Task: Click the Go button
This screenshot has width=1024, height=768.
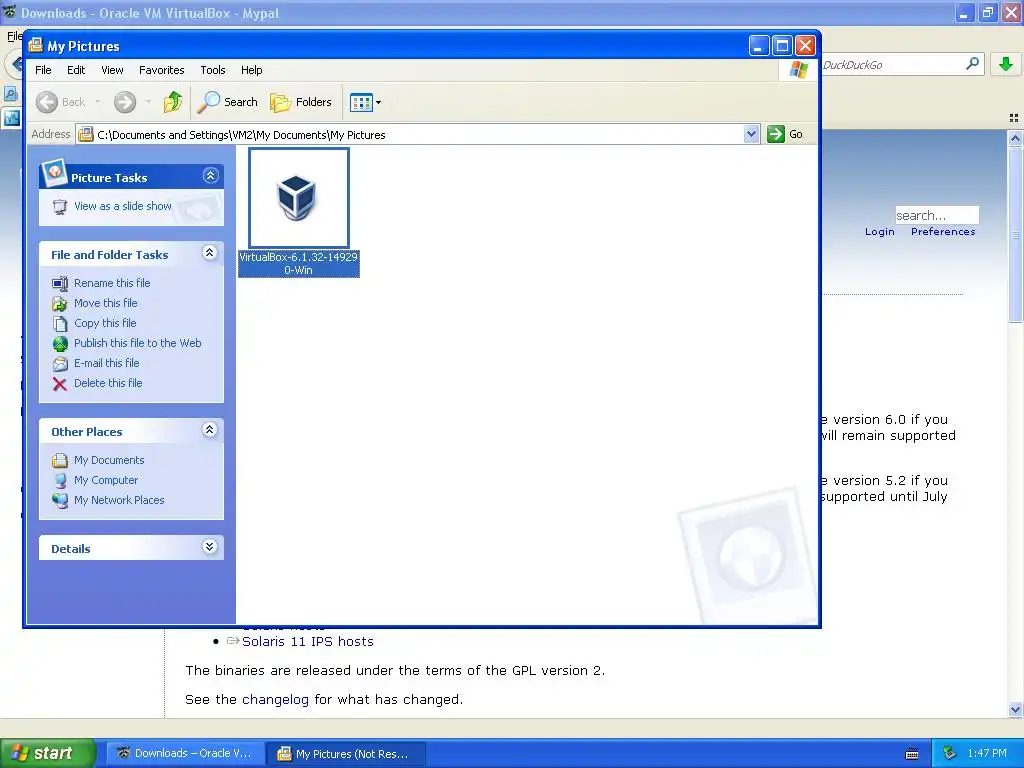Action: click(x=786, y=134)
